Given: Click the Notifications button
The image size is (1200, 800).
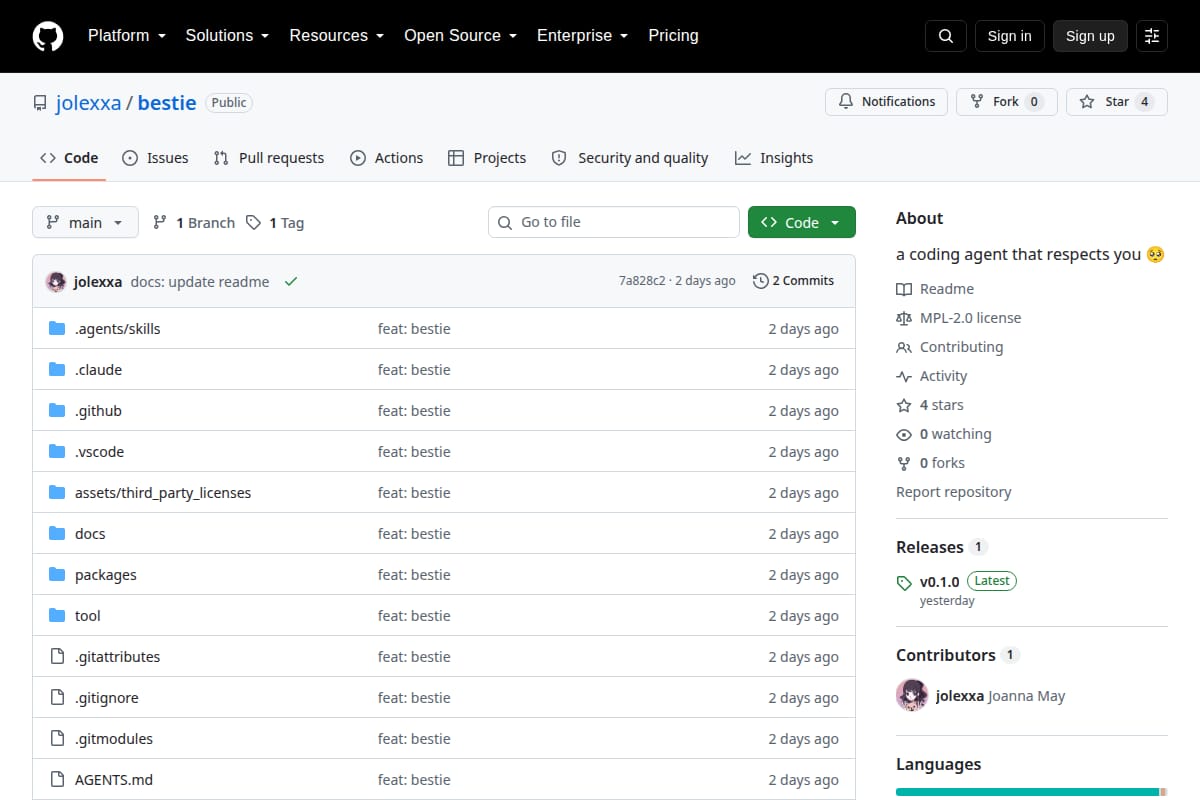Looking at the screenshot, I should (886, 102).
